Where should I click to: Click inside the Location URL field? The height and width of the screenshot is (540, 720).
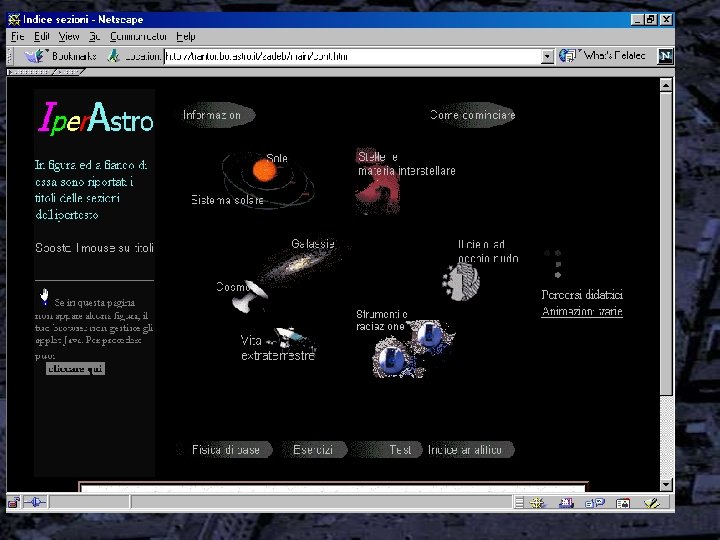point(353,56)
